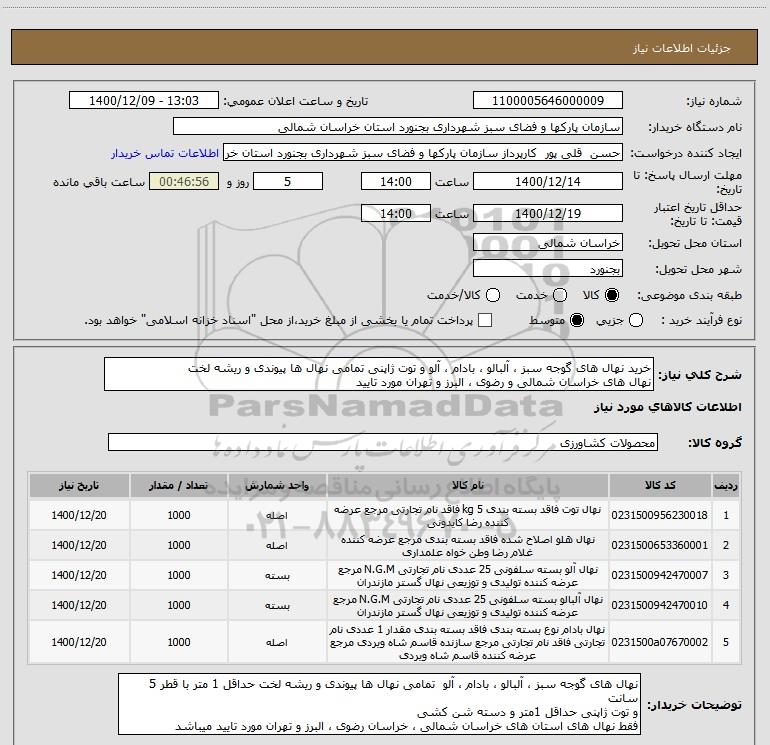Click the واحد شمارش column header
The width and height of the screenshot is (770, 745).
pos(277,486)
